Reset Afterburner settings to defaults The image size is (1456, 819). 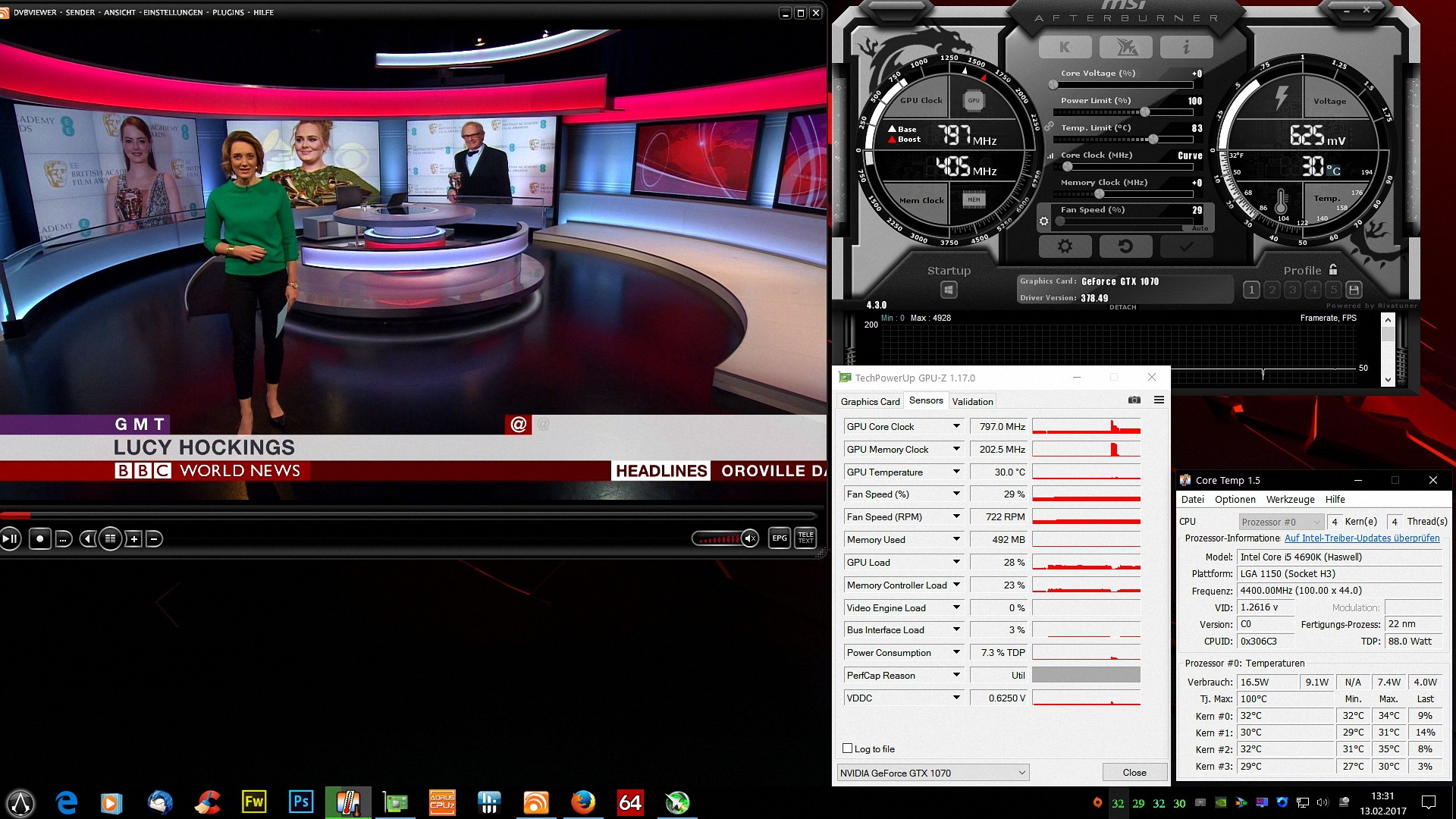(1125, 246)
